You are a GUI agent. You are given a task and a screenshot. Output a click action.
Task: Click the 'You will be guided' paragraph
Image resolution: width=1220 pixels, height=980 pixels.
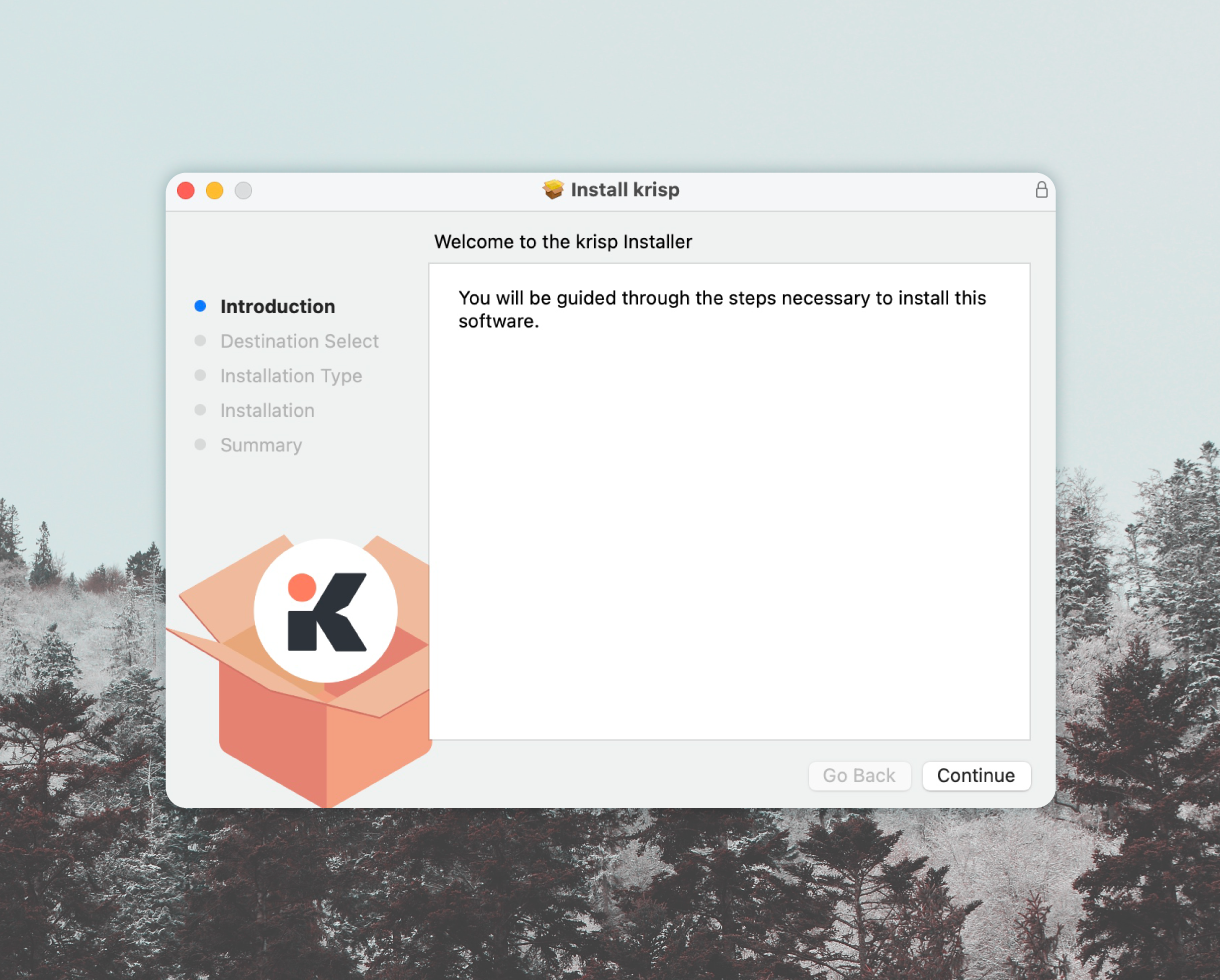click(722, 310)
